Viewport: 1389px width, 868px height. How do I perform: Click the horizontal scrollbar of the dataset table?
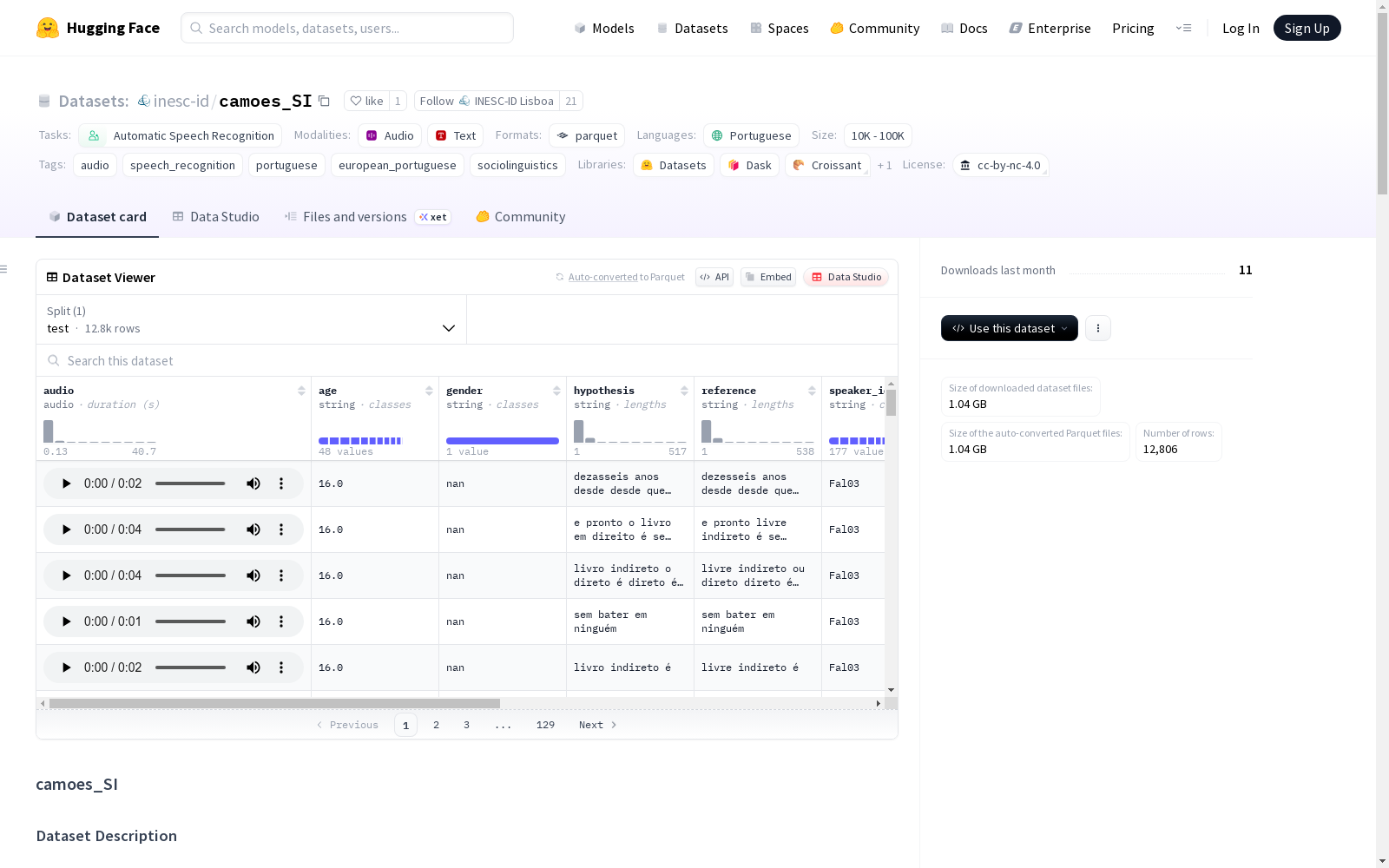[274, 703]
